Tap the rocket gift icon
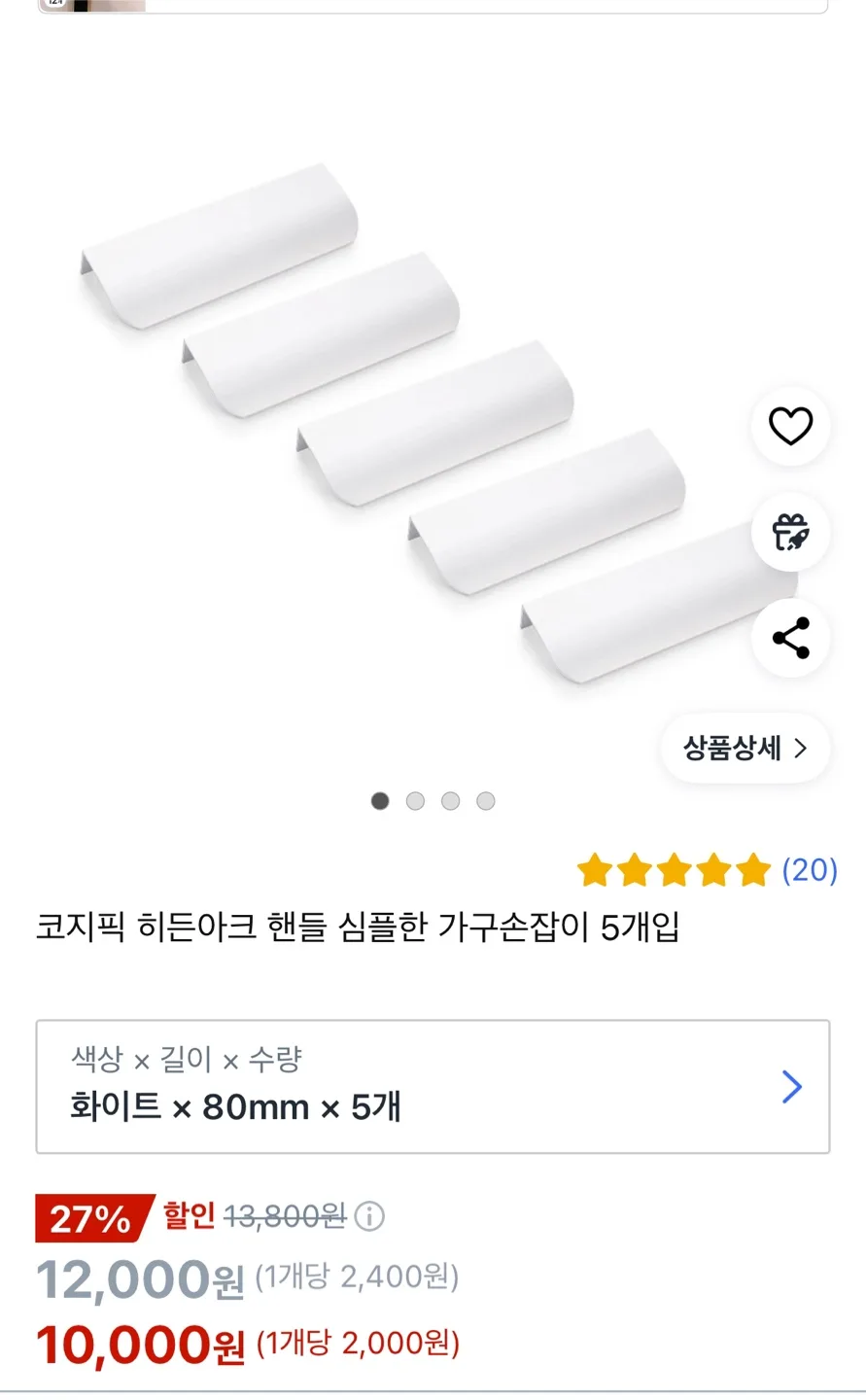The image size is (866, 1400). click(x=790, y=532)
